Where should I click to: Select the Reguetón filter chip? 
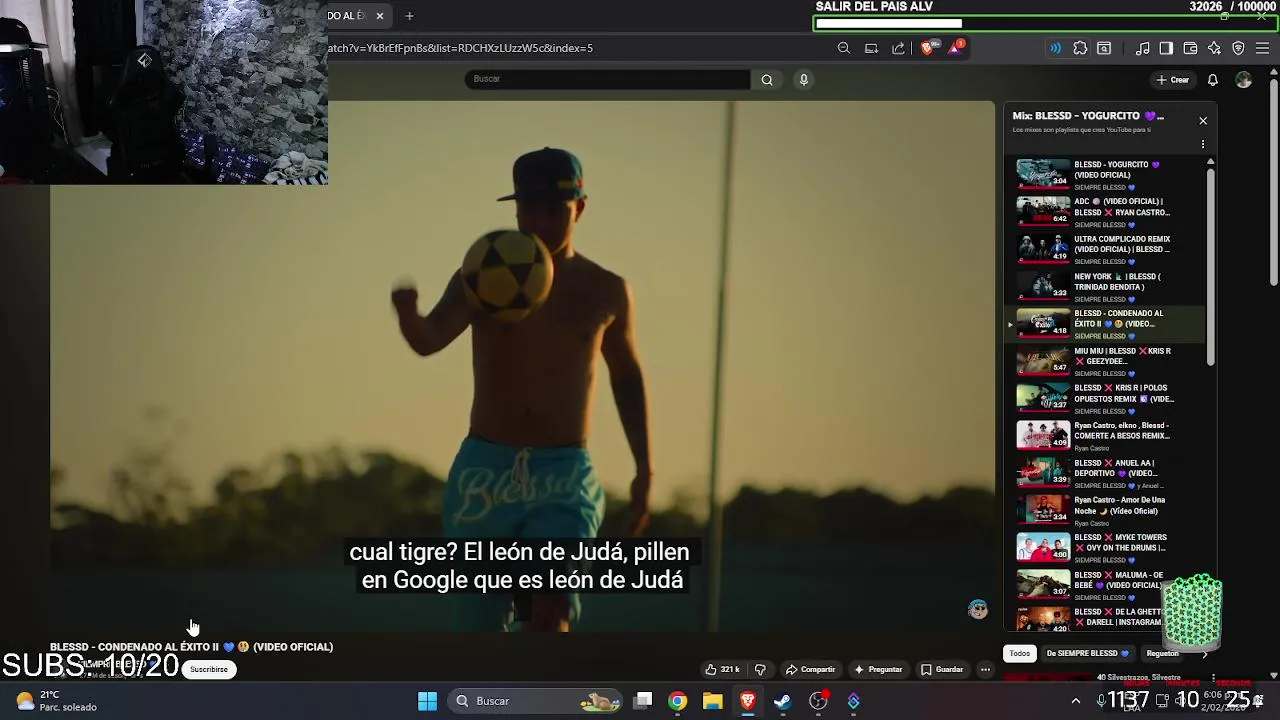[1162, 653]
